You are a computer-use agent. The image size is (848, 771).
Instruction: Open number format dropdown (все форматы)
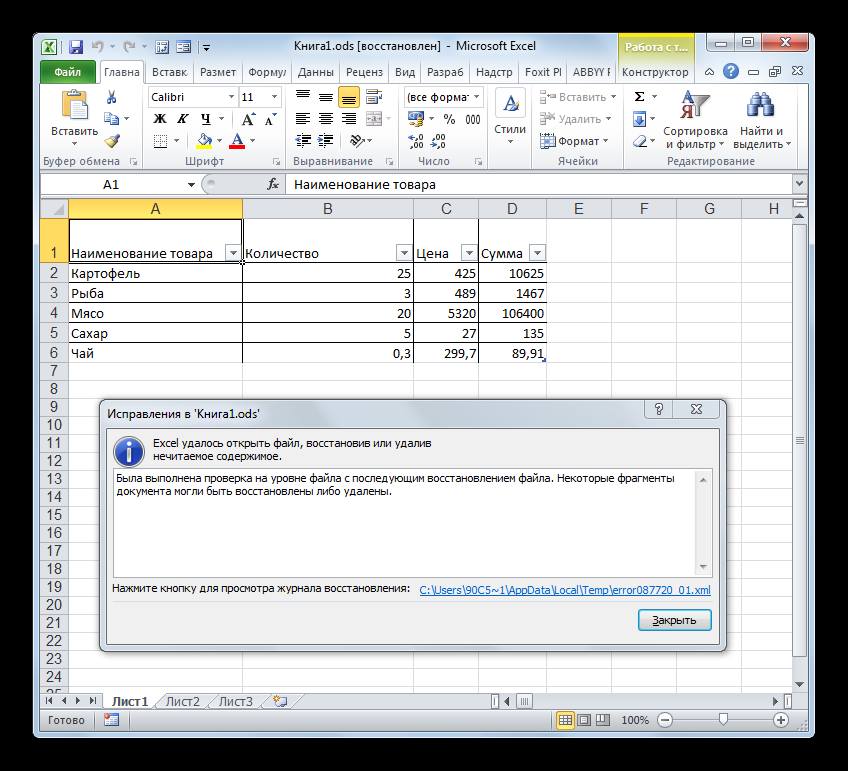pos(476,97)
